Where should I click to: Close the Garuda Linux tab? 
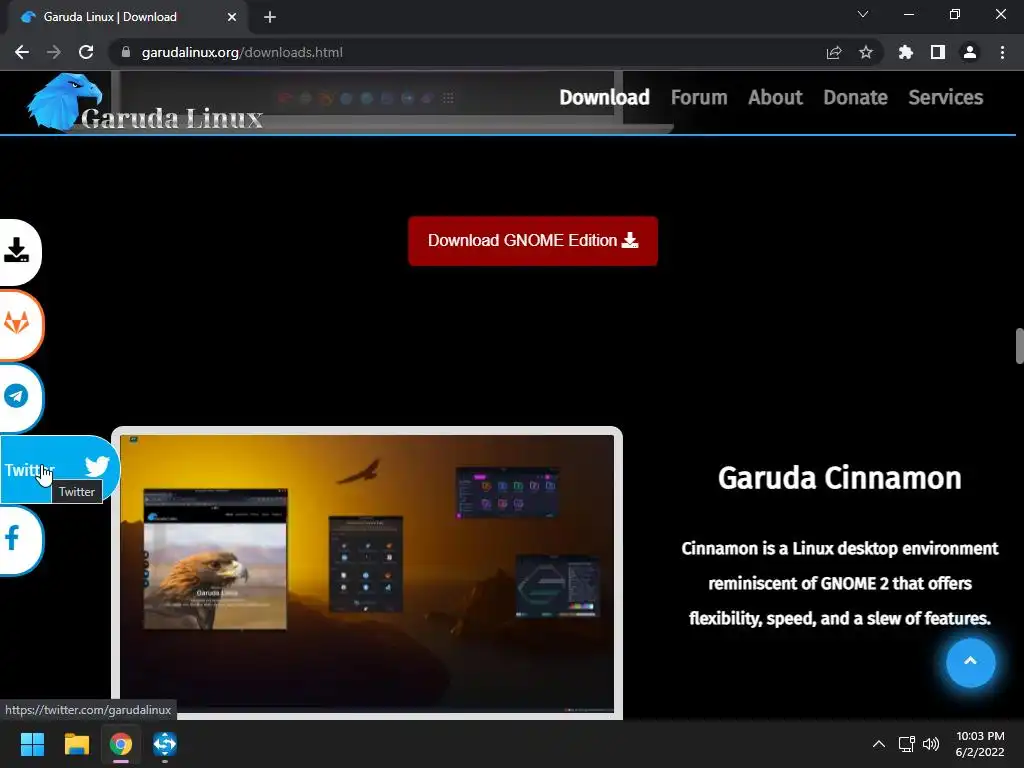coord(232,17)
